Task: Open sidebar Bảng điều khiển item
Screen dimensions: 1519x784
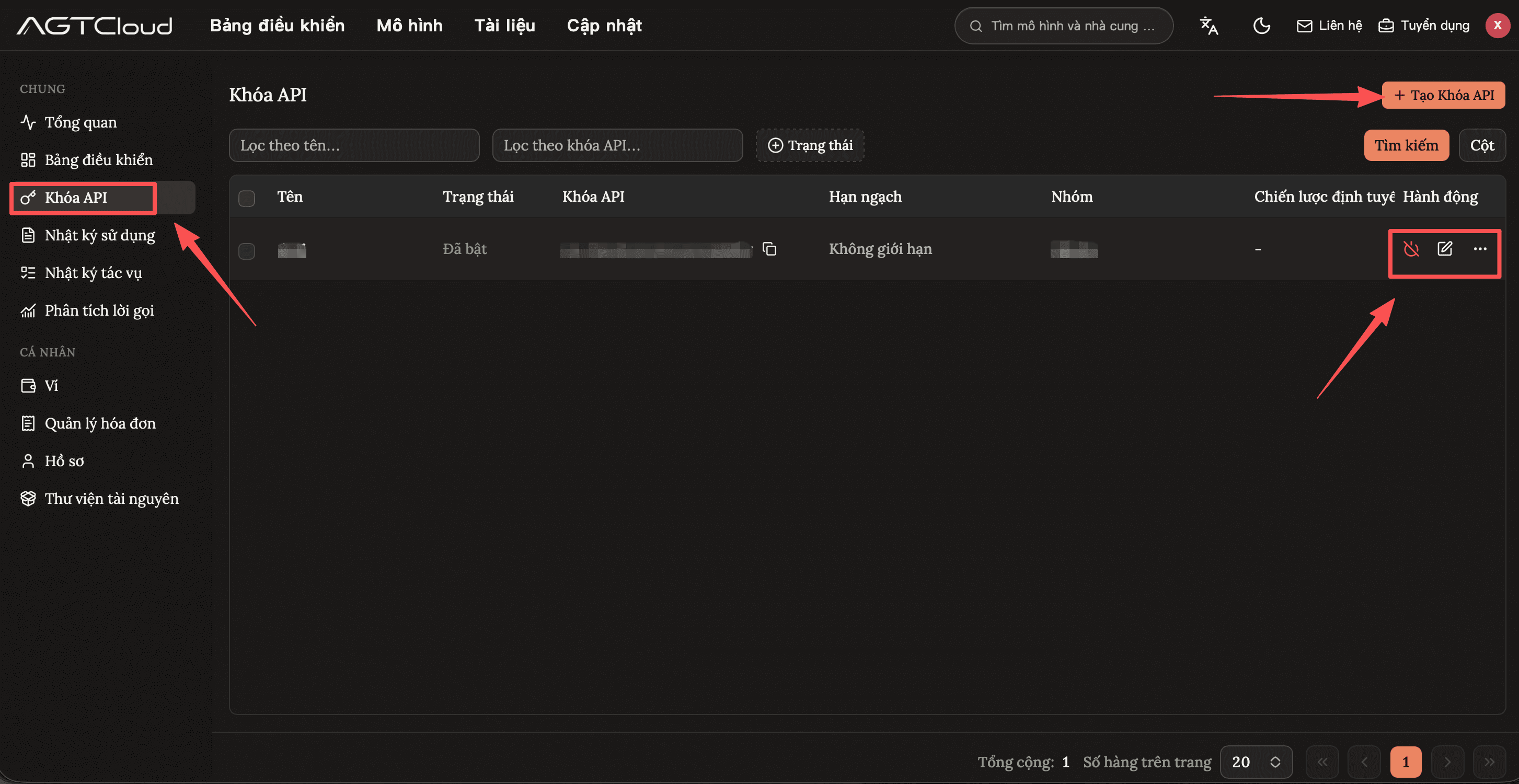Action: 87,160
